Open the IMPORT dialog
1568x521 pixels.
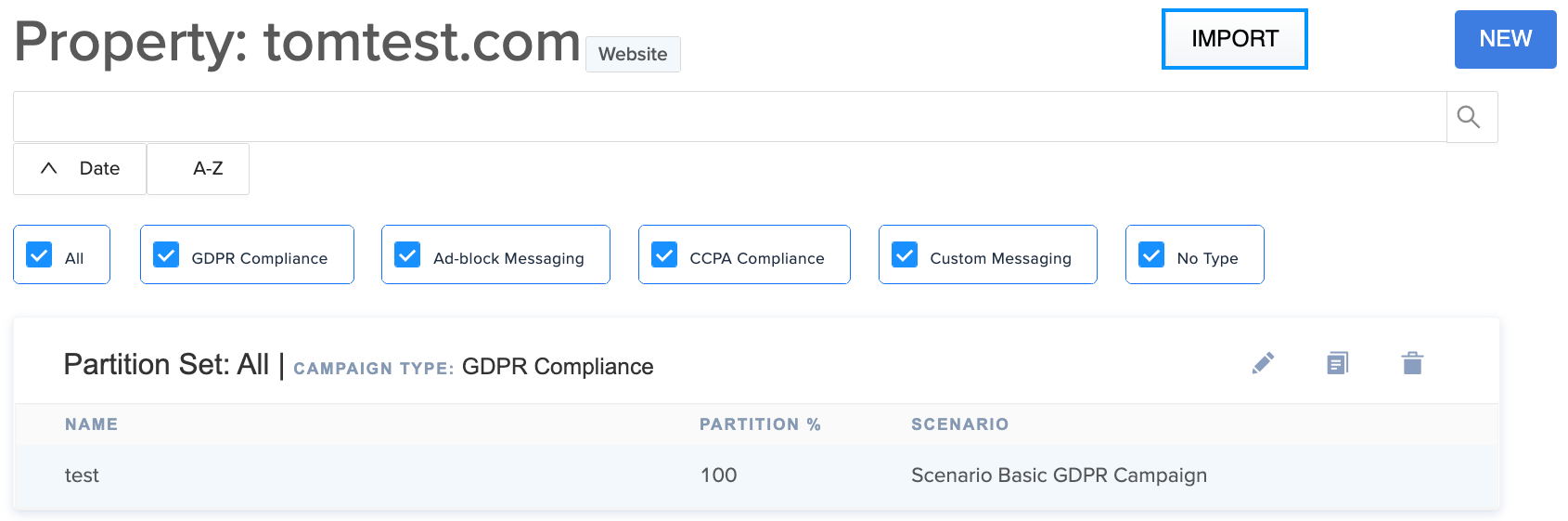click(x=1235, y=39)
